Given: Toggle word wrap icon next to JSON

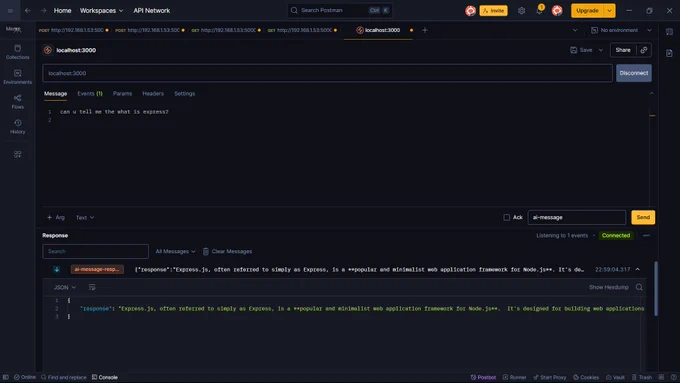Looking at the screenshot, I should pos(92,287).
